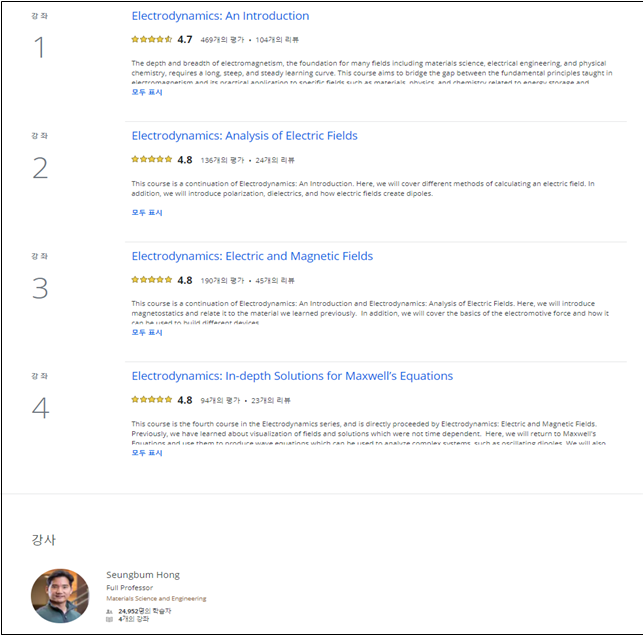Open Electrodynamics: Electric and Magnetic Fields link
Viewport: 643px width, 635px height.
tap(252, 256)
